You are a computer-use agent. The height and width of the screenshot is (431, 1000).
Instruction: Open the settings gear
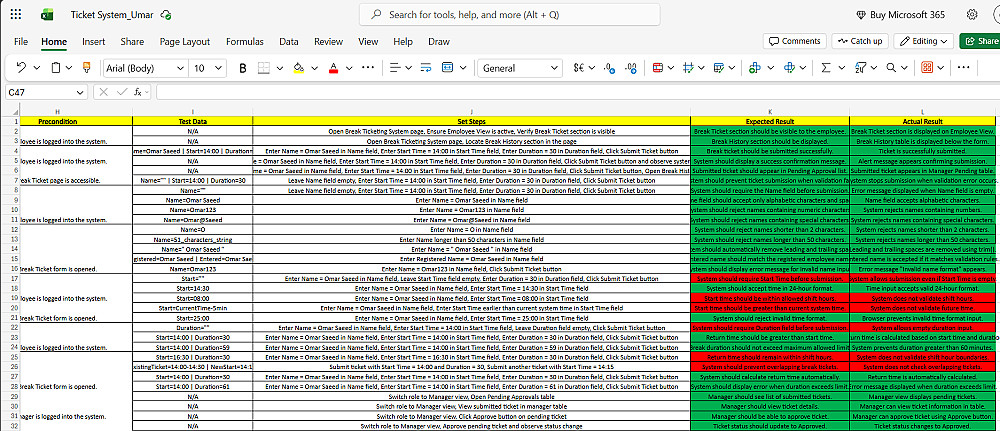coord(972,14)
